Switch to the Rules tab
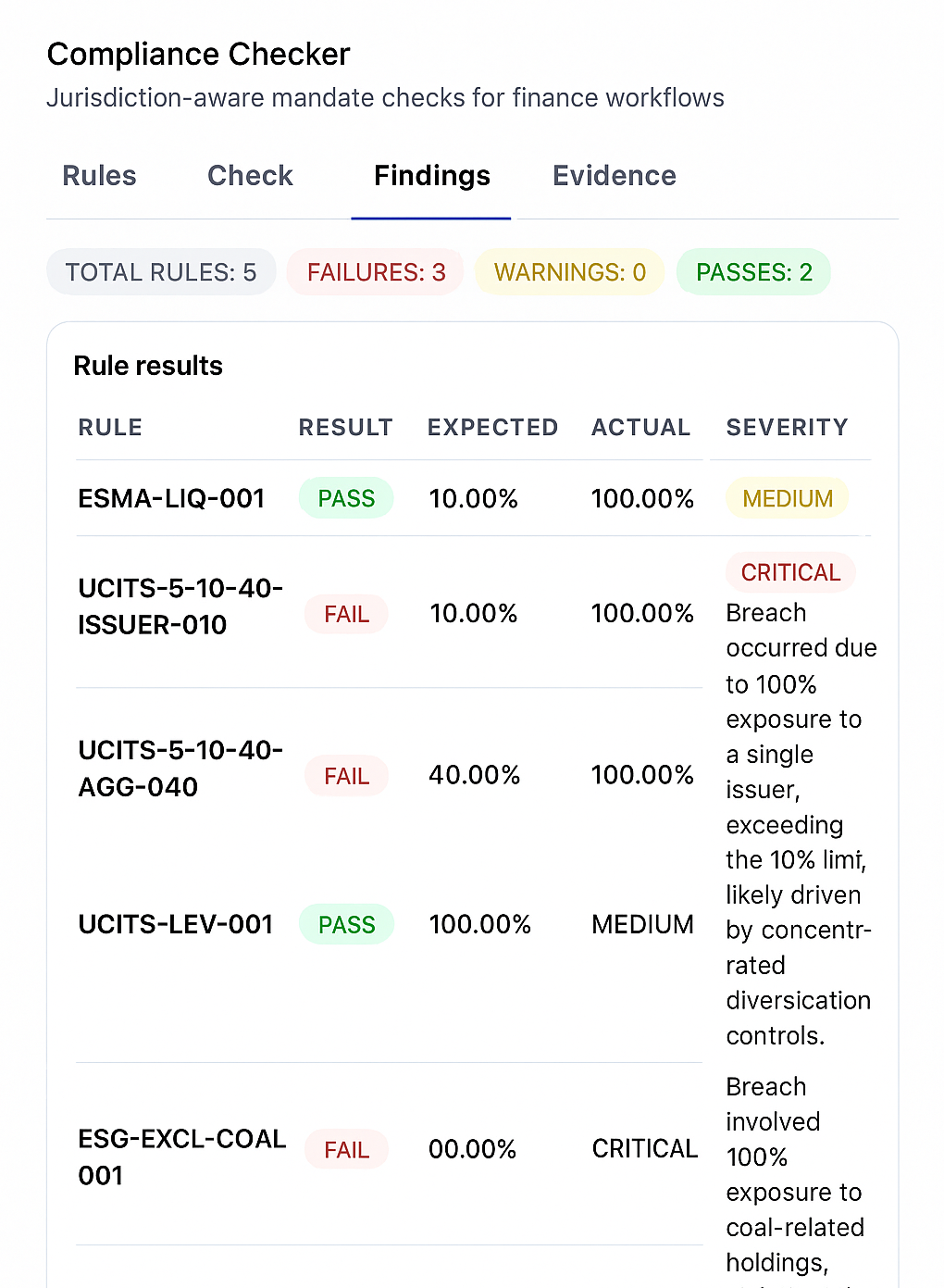This screenshot has width=944, height=1288. (99, 176)
